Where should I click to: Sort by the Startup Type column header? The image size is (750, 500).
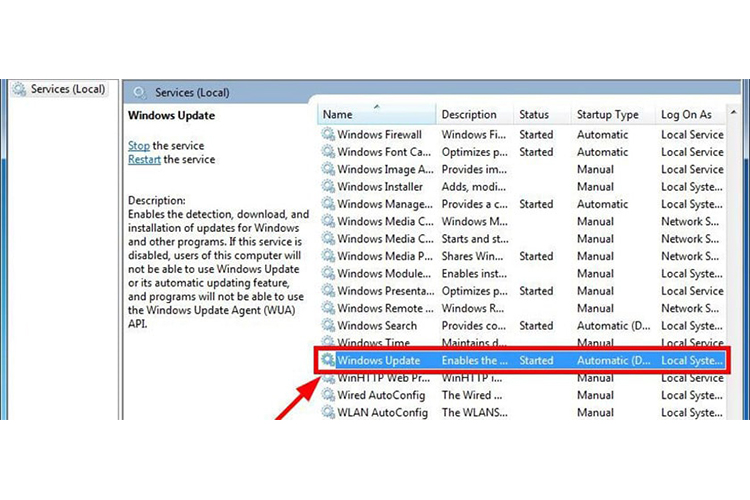(x=613, y=114)
